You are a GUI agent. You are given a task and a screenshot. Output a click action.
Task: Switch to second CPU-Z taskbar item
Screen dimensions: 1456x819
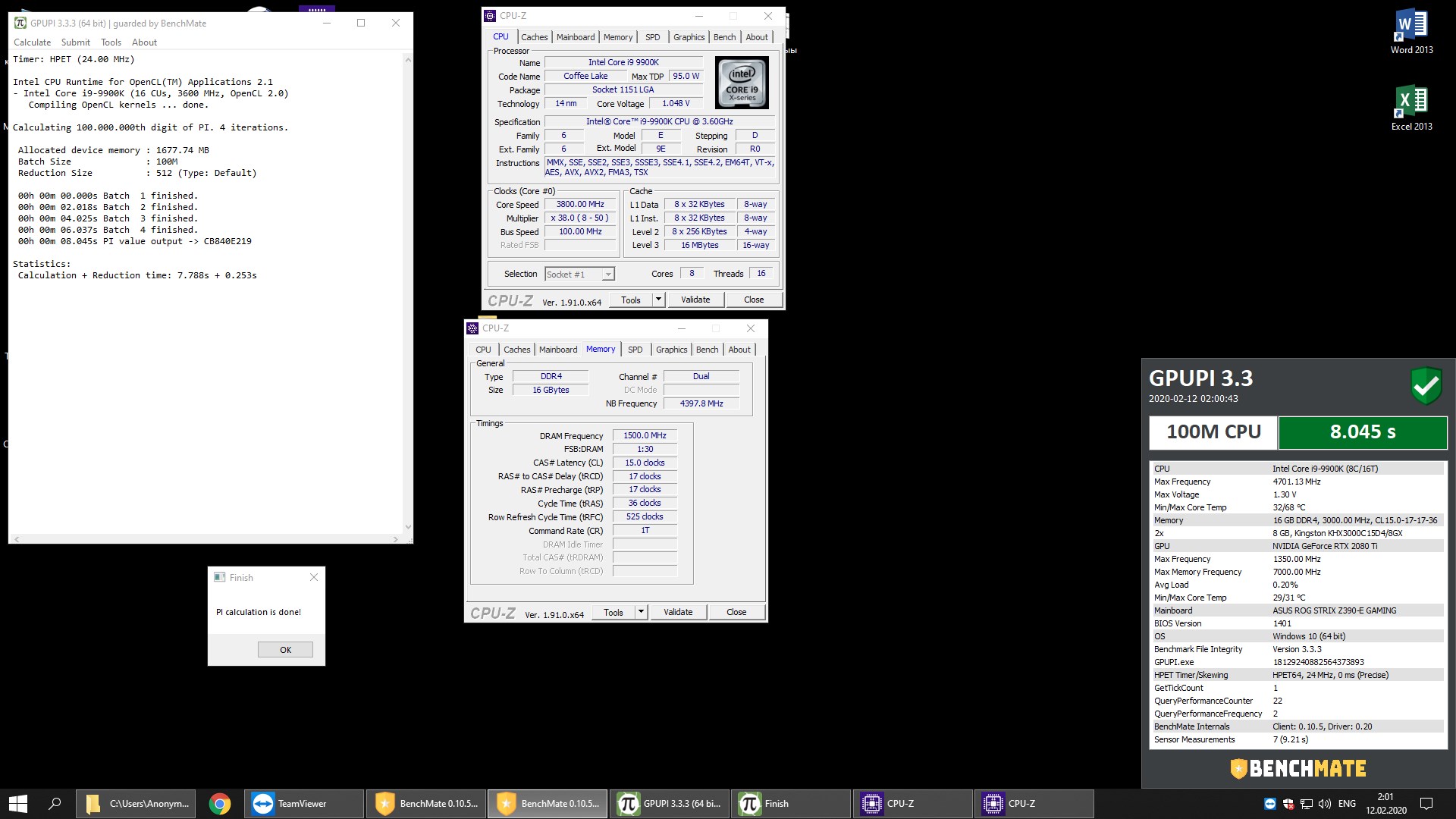1034,804
